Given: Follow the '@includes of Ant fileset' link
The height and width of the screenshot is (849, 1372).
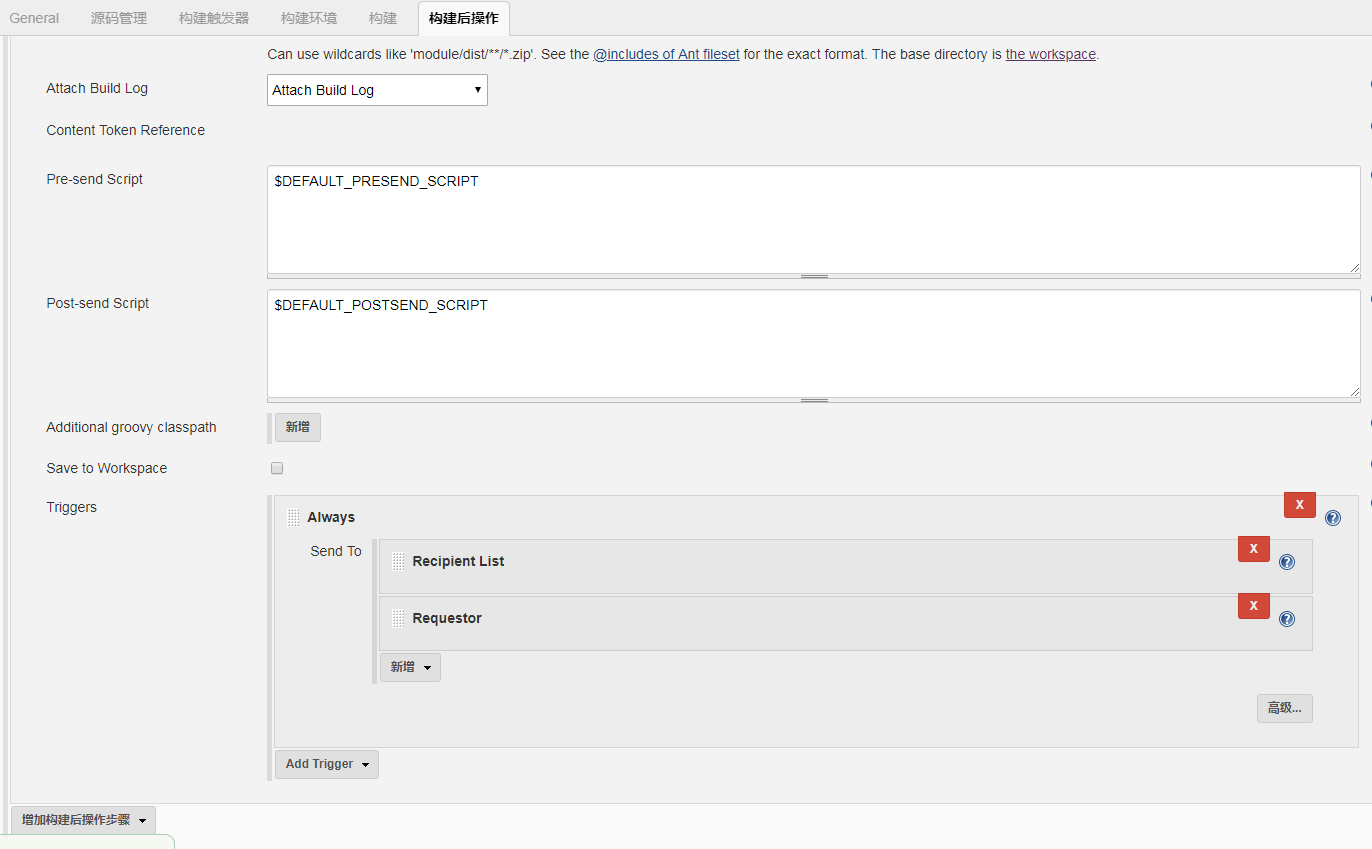Looking at the screenshot, I should [x=666, y=54].
